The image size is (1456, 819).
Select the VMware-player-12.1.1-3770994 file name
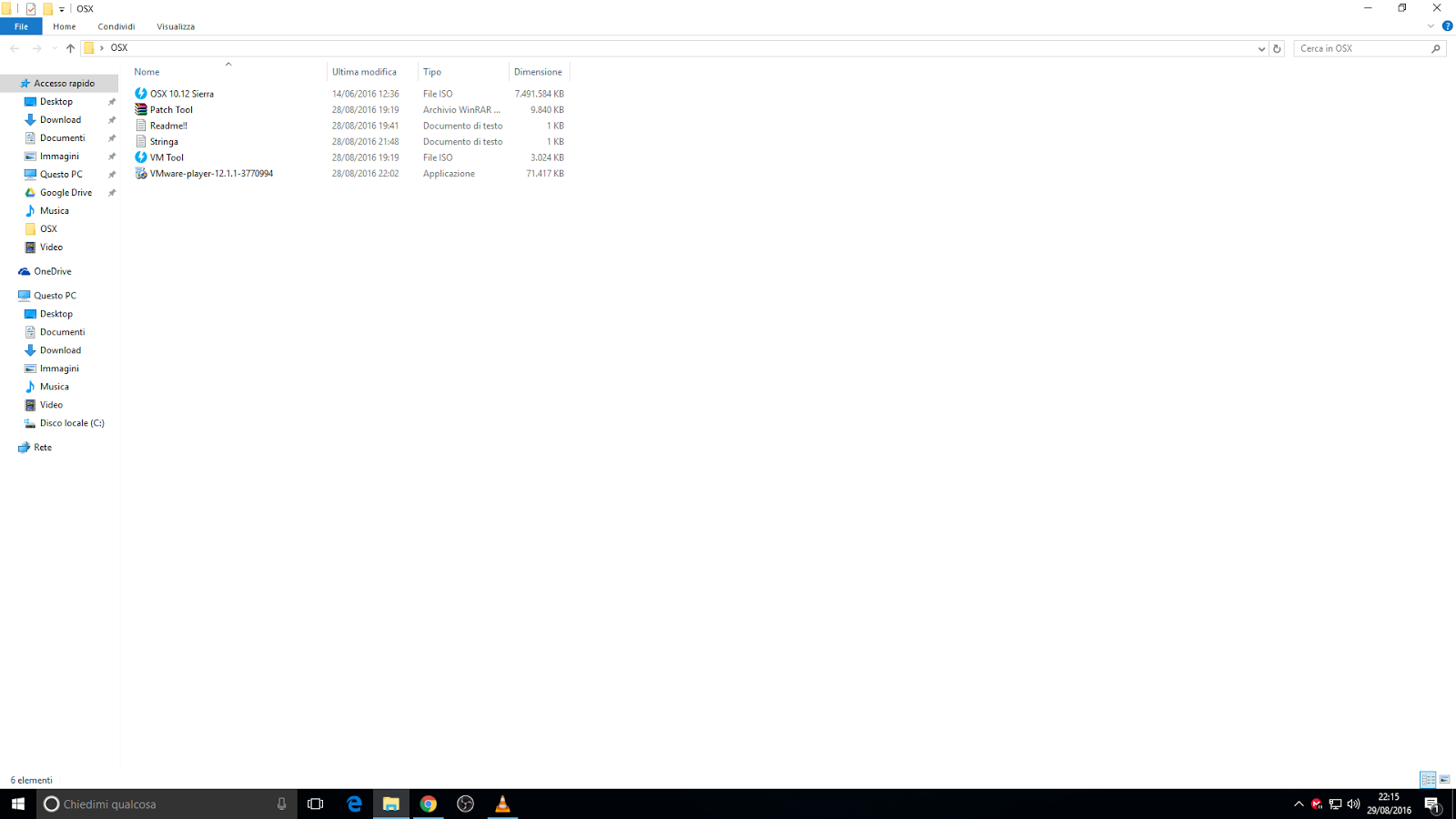click(211, 173)
